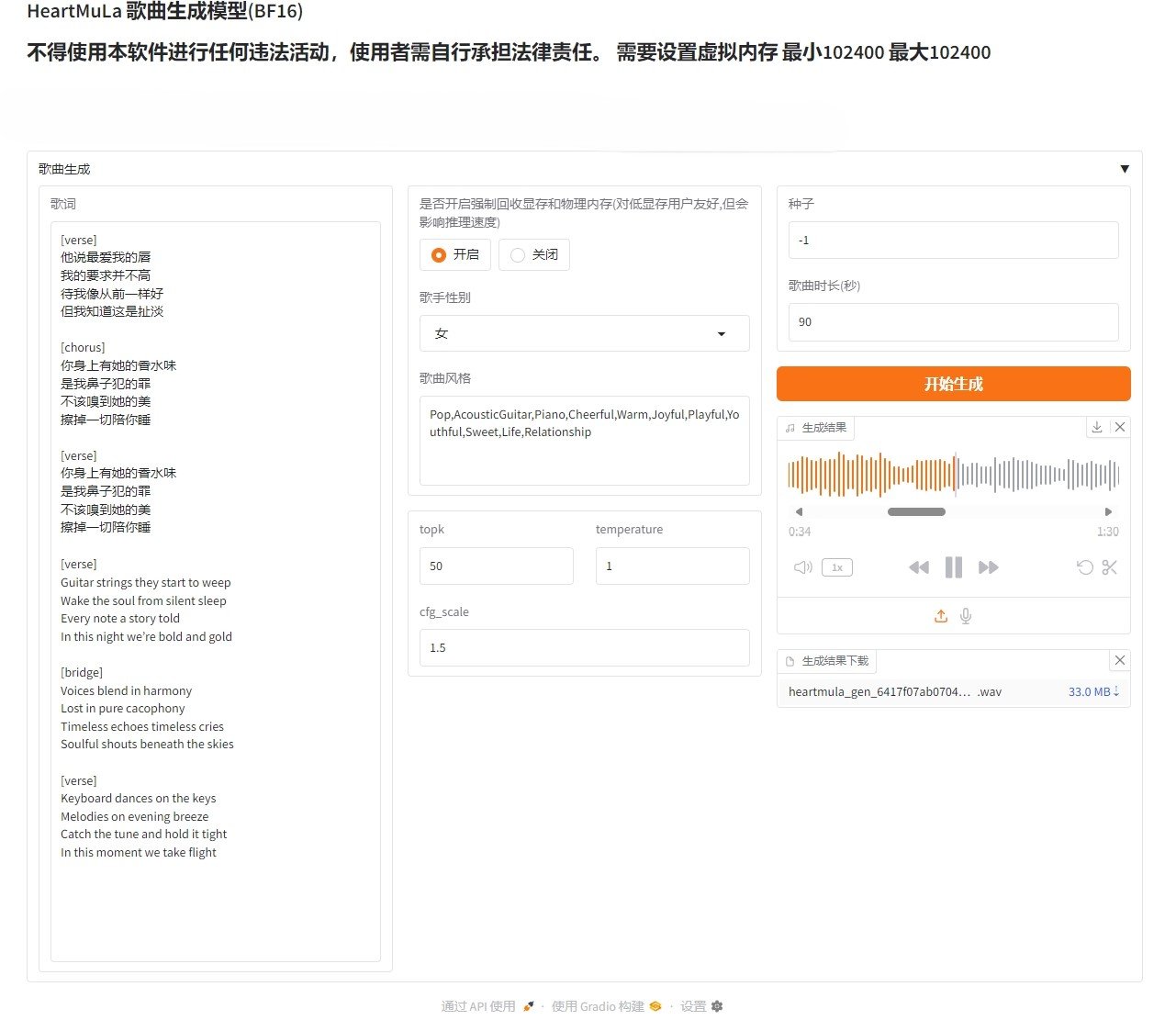Download the waveform via the download icon

coord(1096,427)
